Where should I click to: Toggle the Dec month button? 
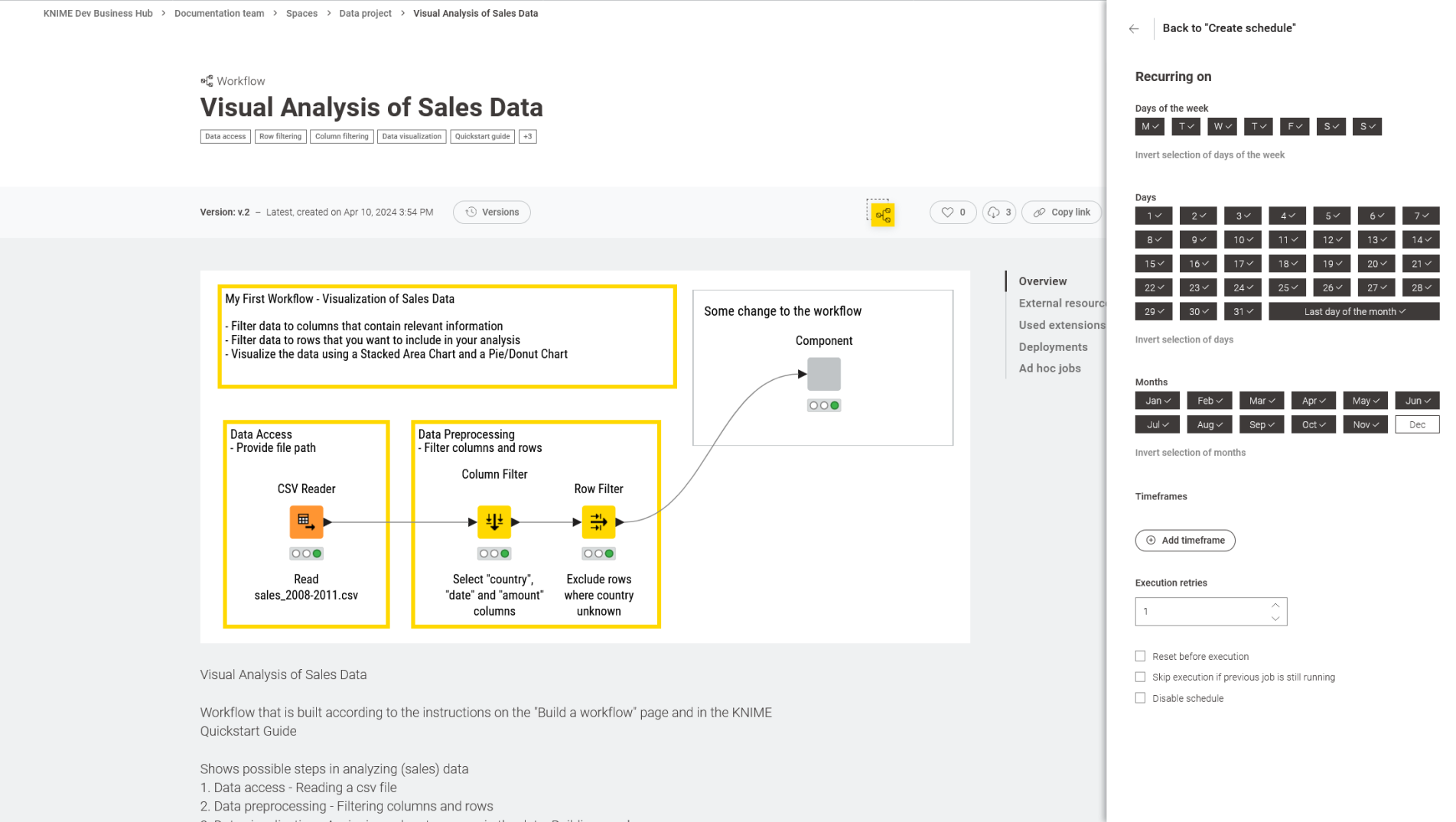tap(1416, 424)
